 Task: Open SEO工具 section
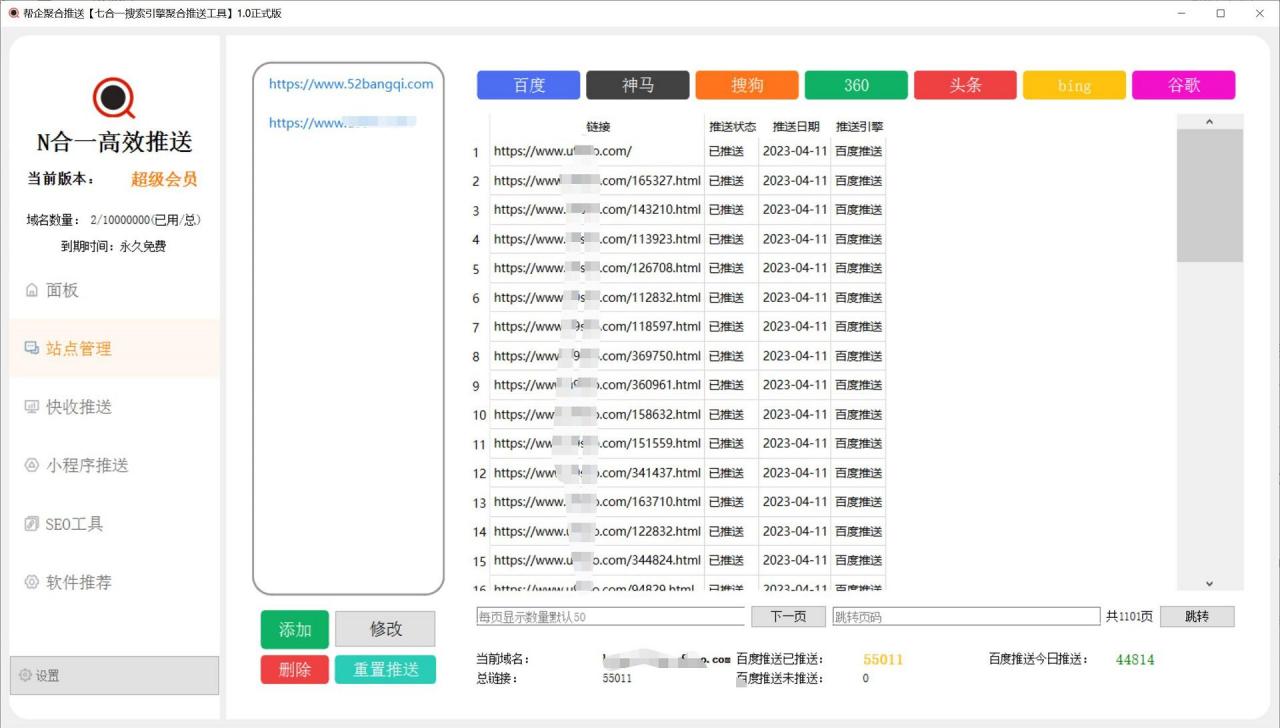pyautogui.click(x=114, y=524)
